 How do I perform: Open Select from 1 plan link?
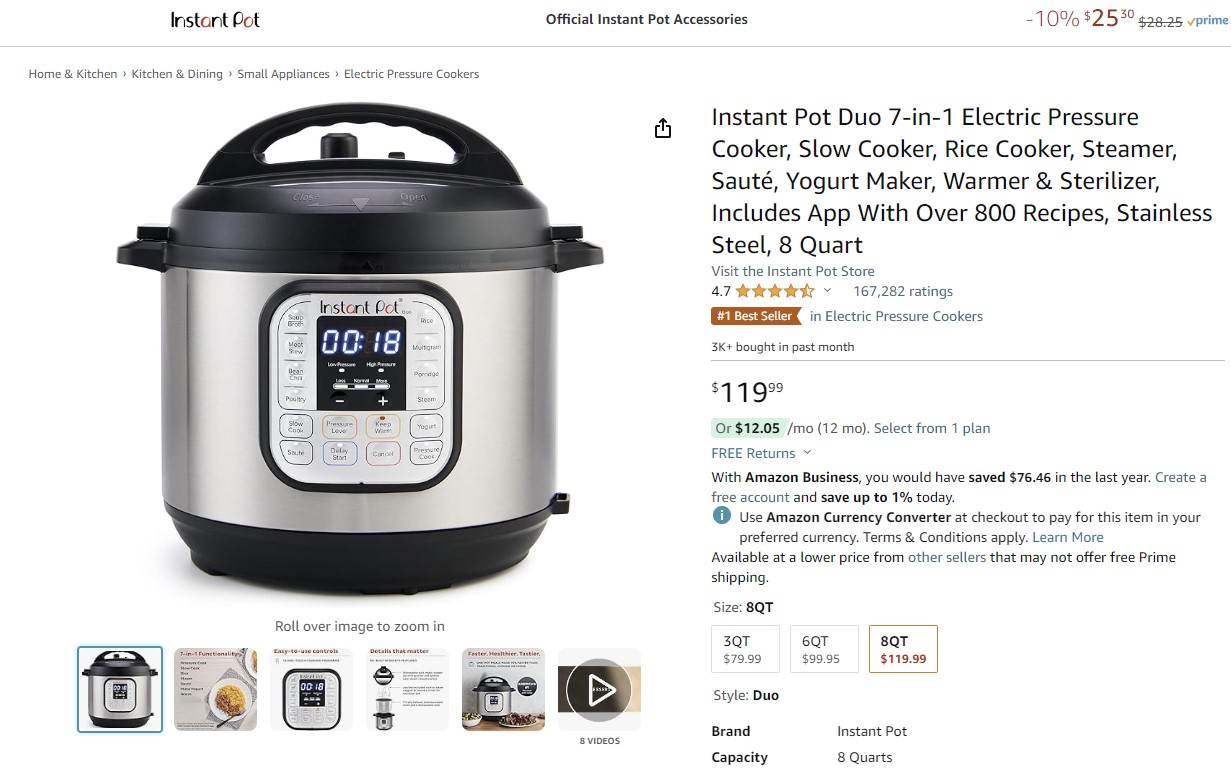pyautogui.click(x=932, y=428)
